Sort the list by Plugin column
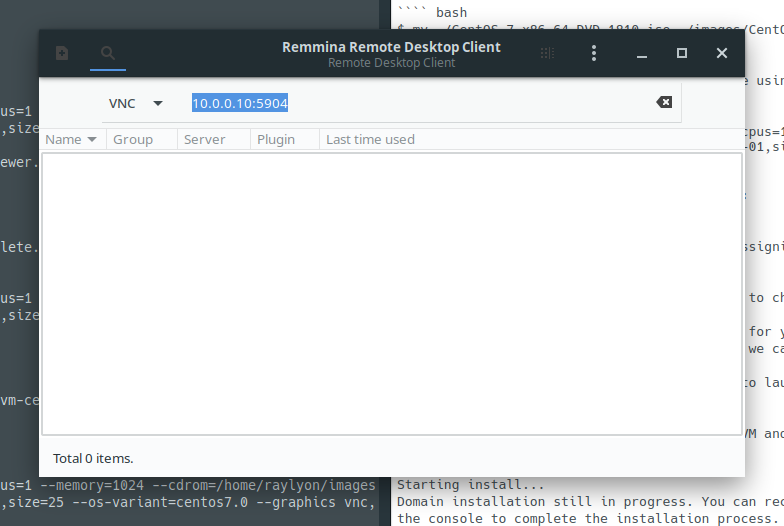The width and height of the screenshot is (784, 526). tap(276, 139)
